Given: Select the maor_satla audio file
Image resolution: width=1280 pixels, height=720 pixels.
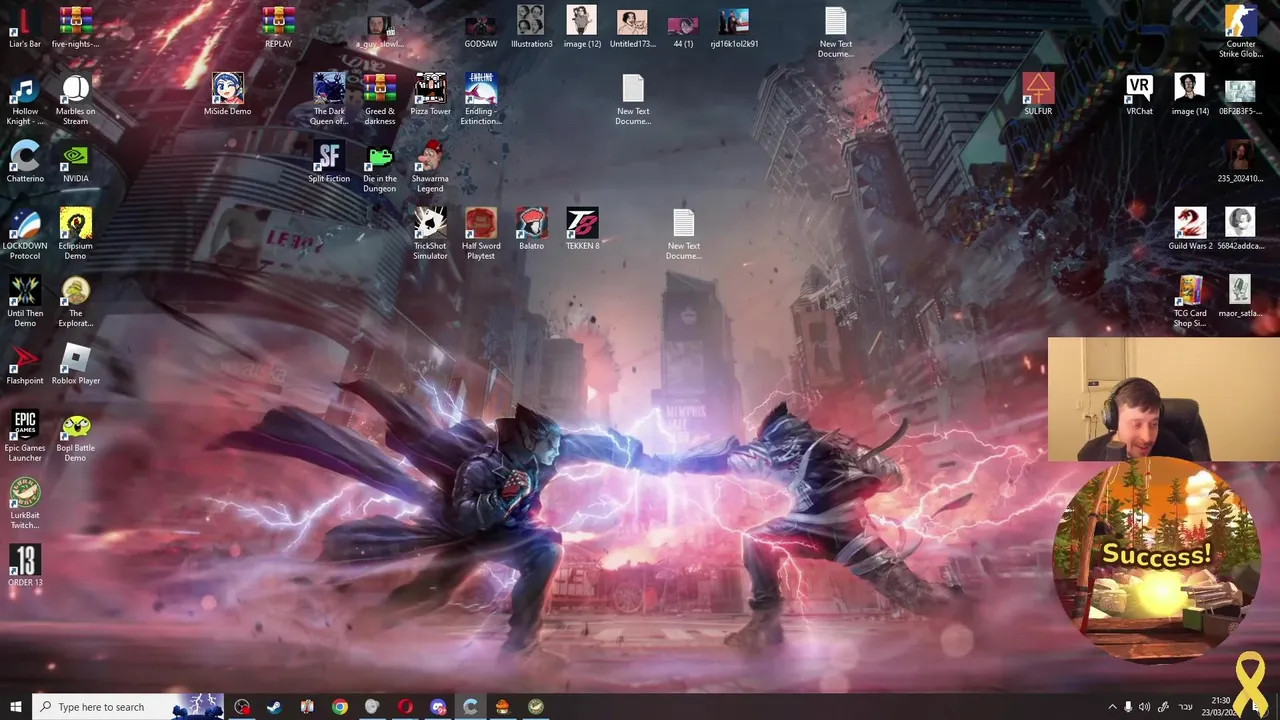Looking at the screenshot, I should [x=1241, y=296].
